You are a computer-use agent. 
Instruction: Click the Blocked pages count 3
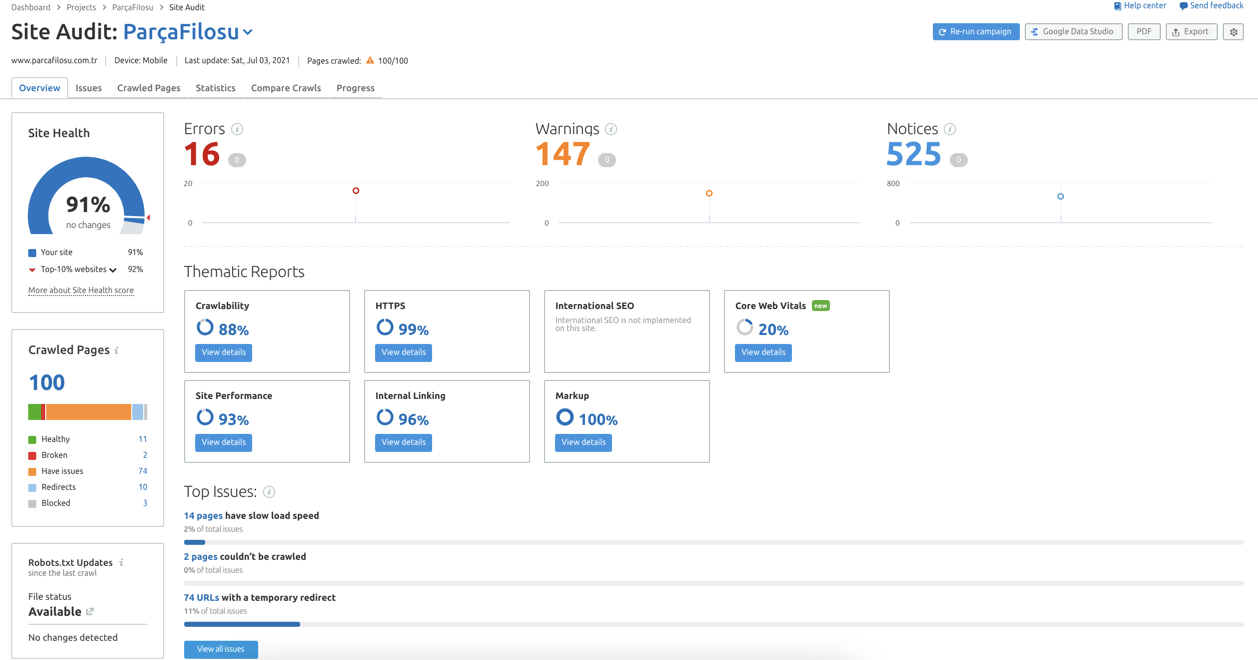point(145,503)
